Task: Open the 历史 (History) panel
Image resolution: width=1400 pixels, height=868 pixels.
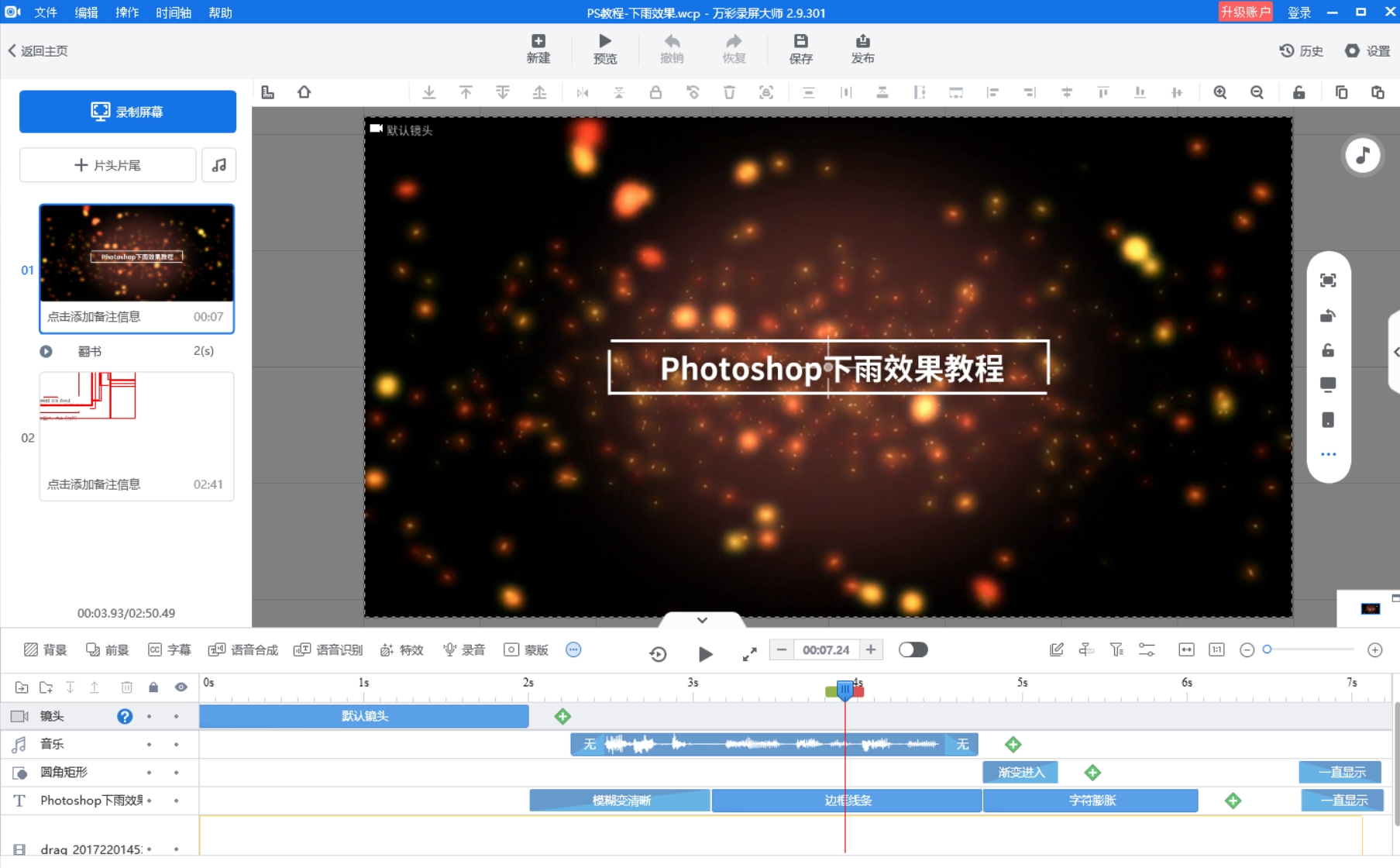Action: point(1301,50)
